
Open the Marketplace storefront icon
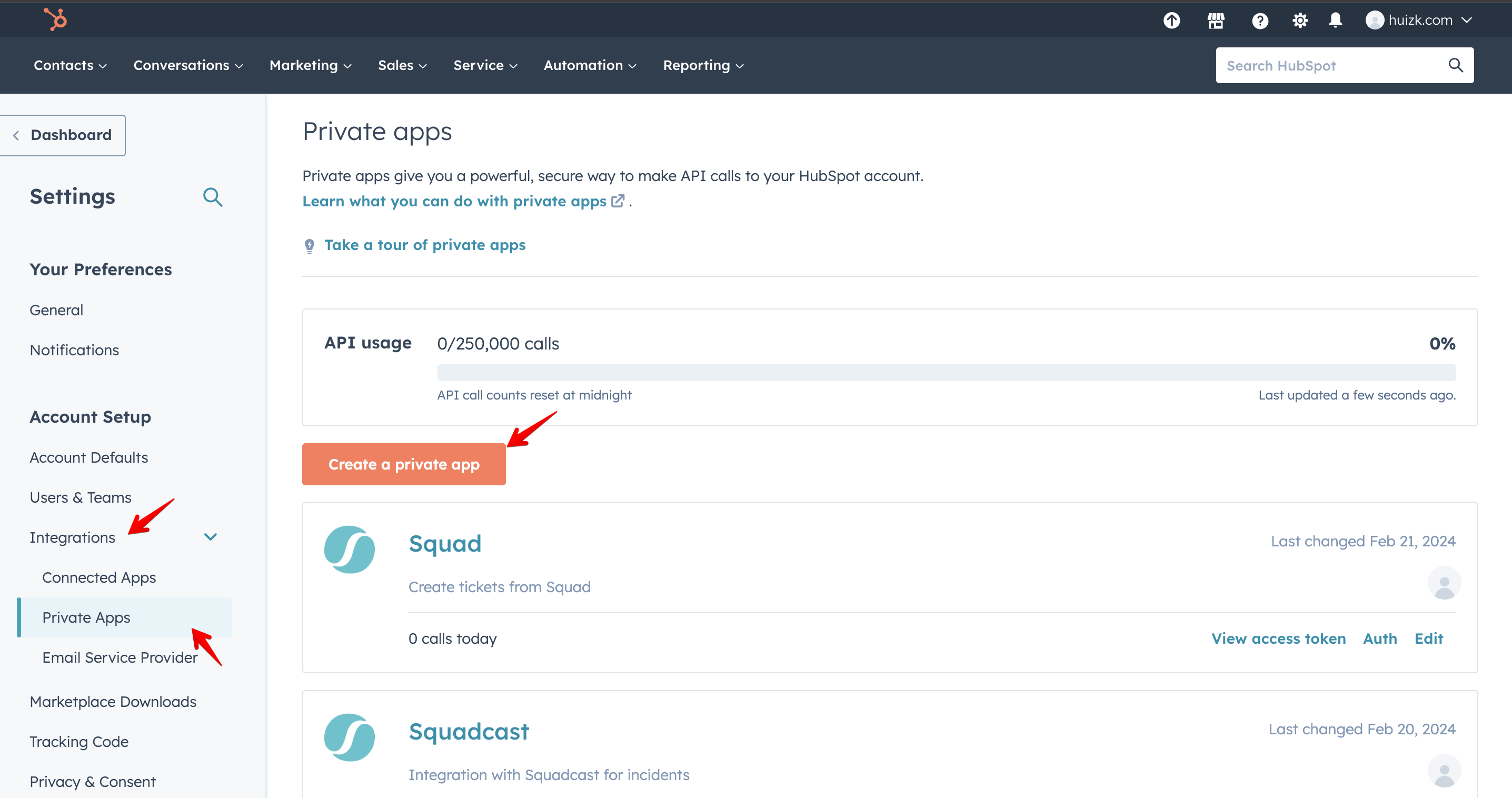(x=1216, y=21)
